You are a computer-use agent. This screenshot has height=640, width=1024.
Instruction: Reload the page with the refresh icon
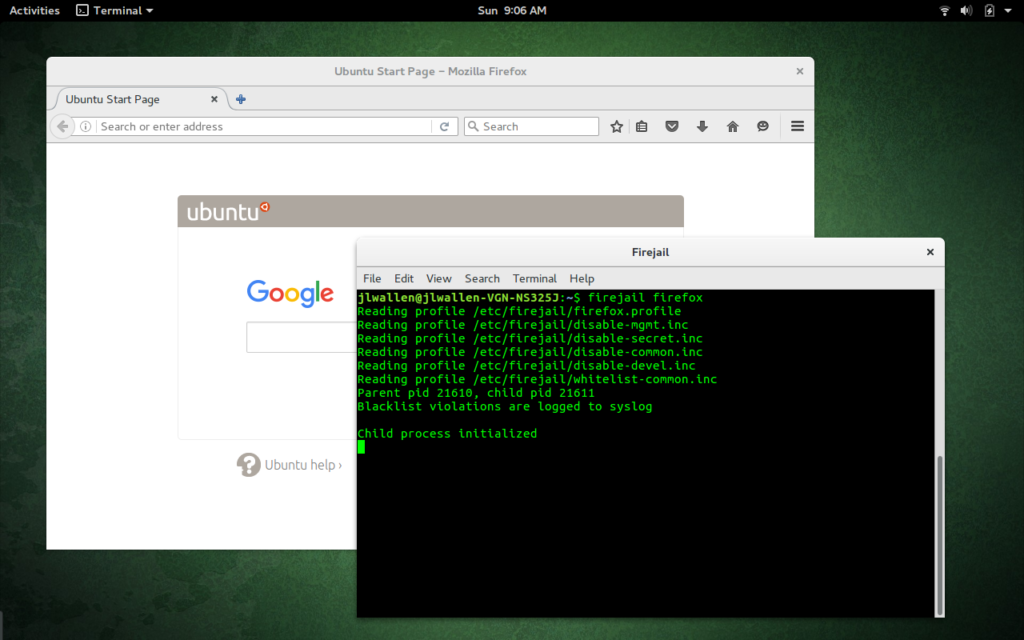click(x=444, y=126)
